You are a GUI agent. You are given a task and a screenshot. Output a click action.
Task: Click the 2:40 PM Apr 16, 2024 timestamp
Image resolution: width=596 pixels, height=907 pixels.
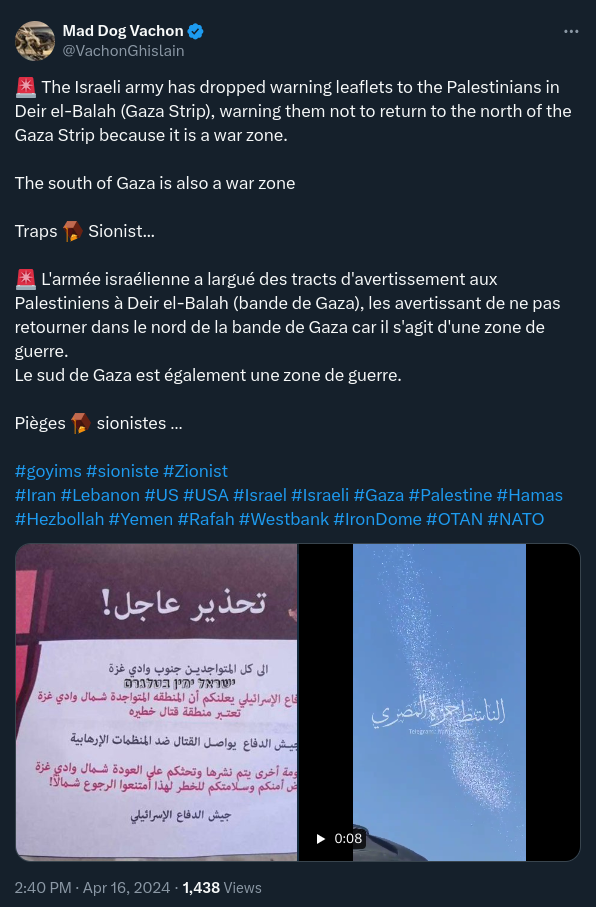coord(93,887)
